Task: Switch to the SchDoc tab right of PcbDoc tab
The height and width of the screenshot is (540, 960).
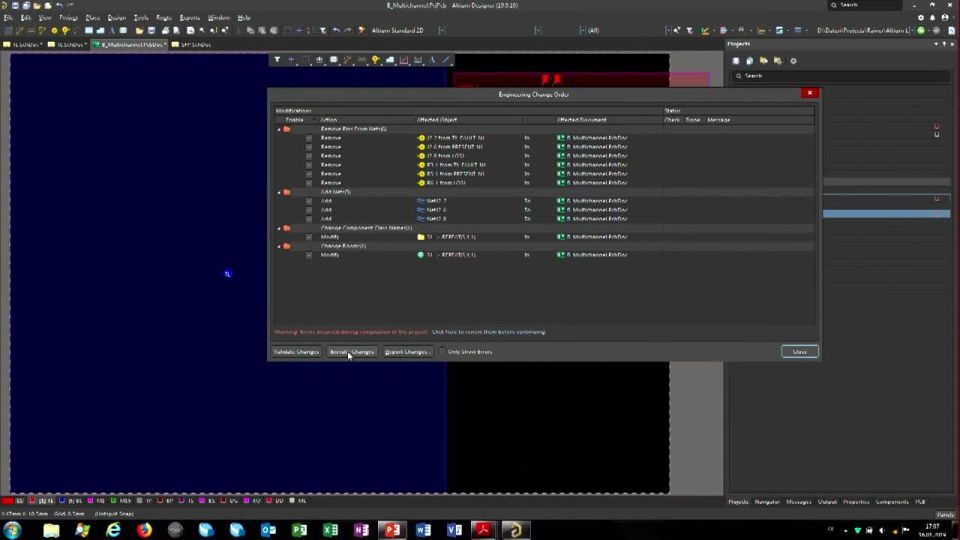Action: (x=192, y=45)
